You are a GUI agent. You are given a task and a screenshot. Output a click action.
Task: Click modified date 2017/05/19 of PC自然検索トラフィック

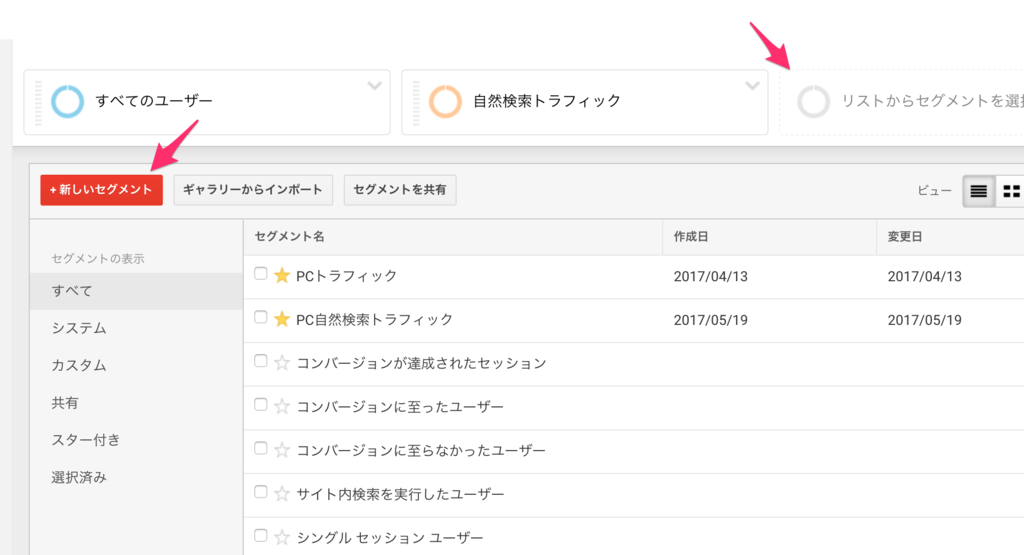(x=925, y=321)
